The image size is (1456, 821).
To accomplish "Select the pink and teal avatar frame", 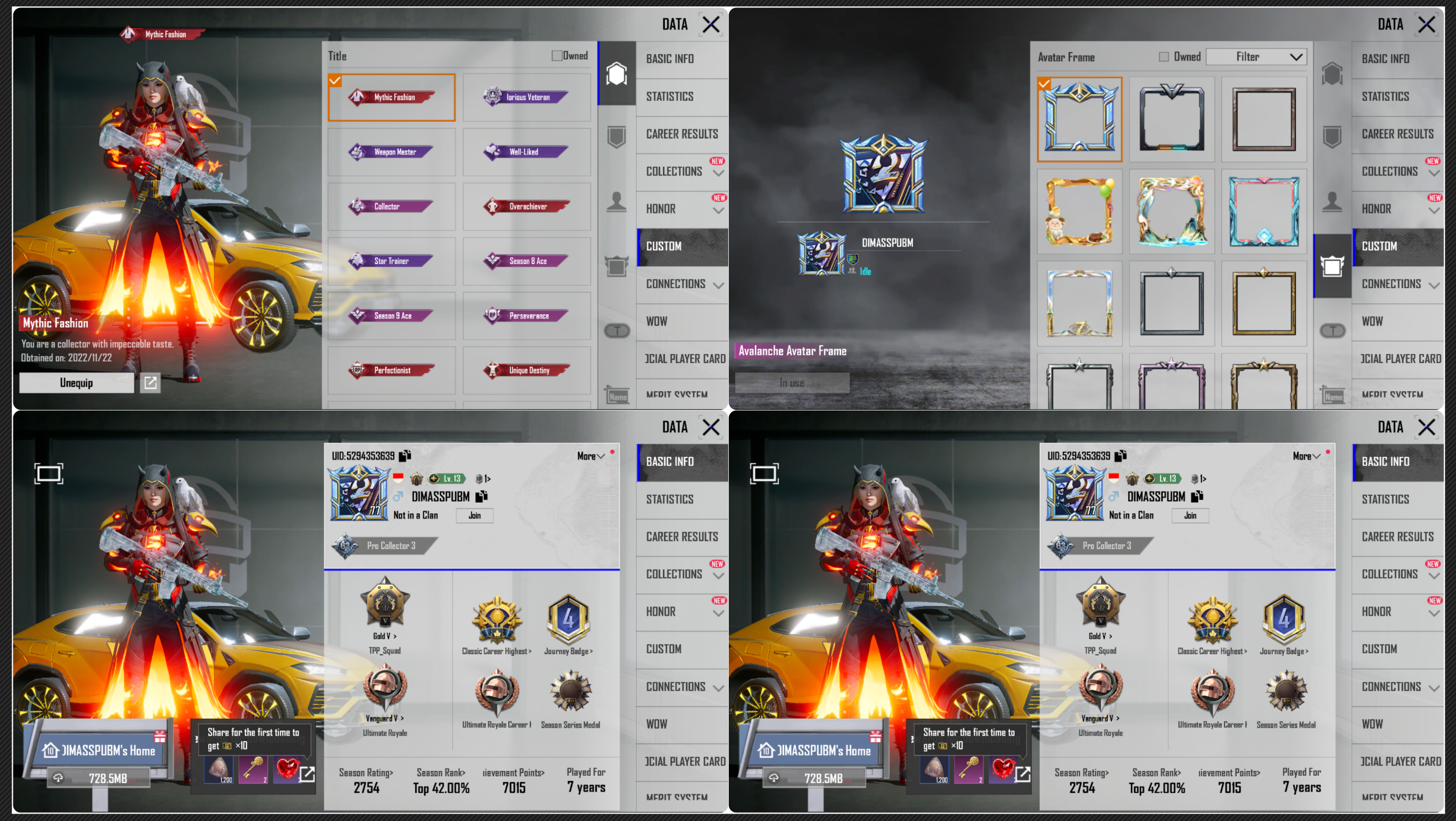I will (x=1264, y=211).
